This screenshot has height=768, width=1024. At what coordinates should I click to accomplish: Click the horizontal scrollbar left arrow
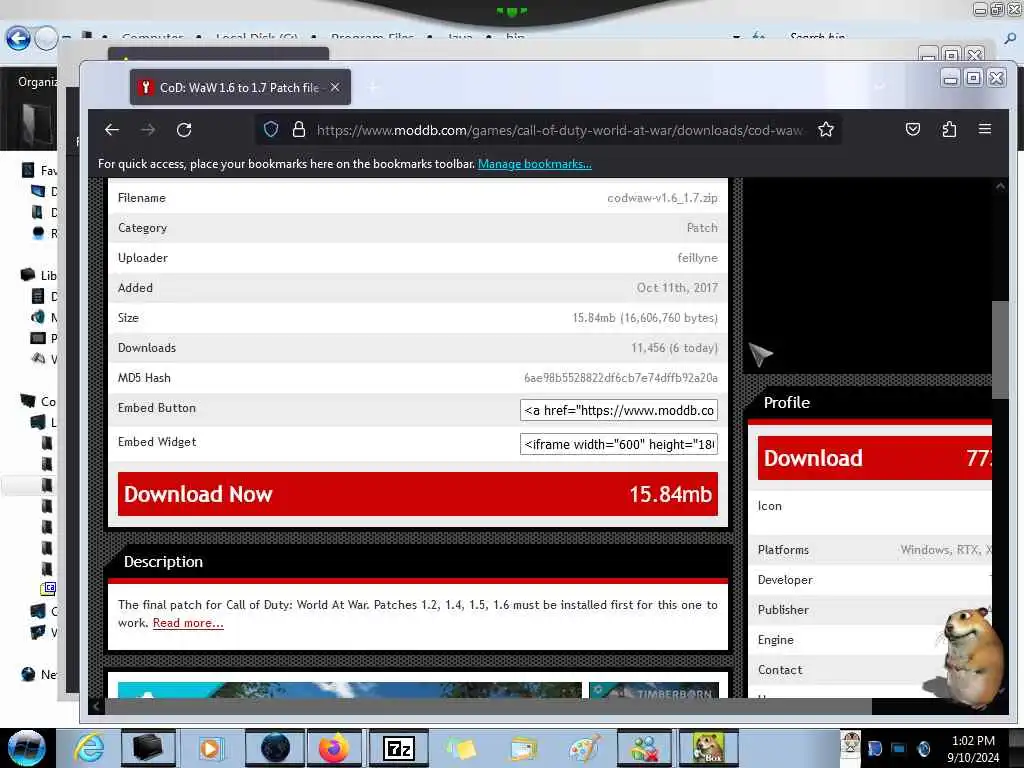coord(96,706)
